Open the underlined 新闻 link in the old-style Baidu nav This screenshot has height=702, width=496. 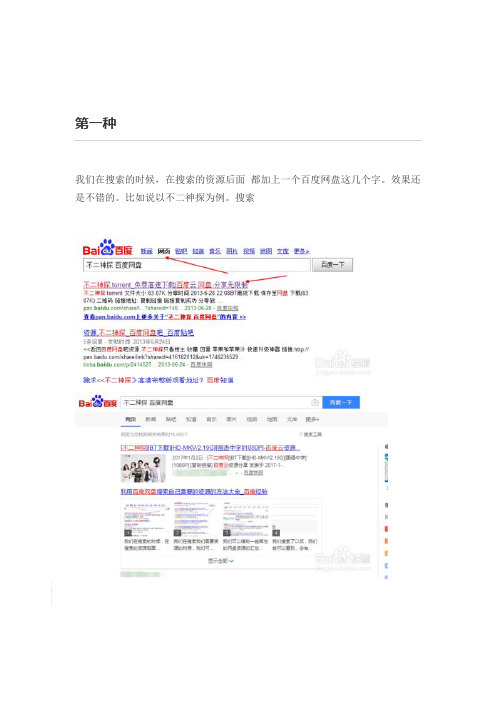[x=147, y=251]
